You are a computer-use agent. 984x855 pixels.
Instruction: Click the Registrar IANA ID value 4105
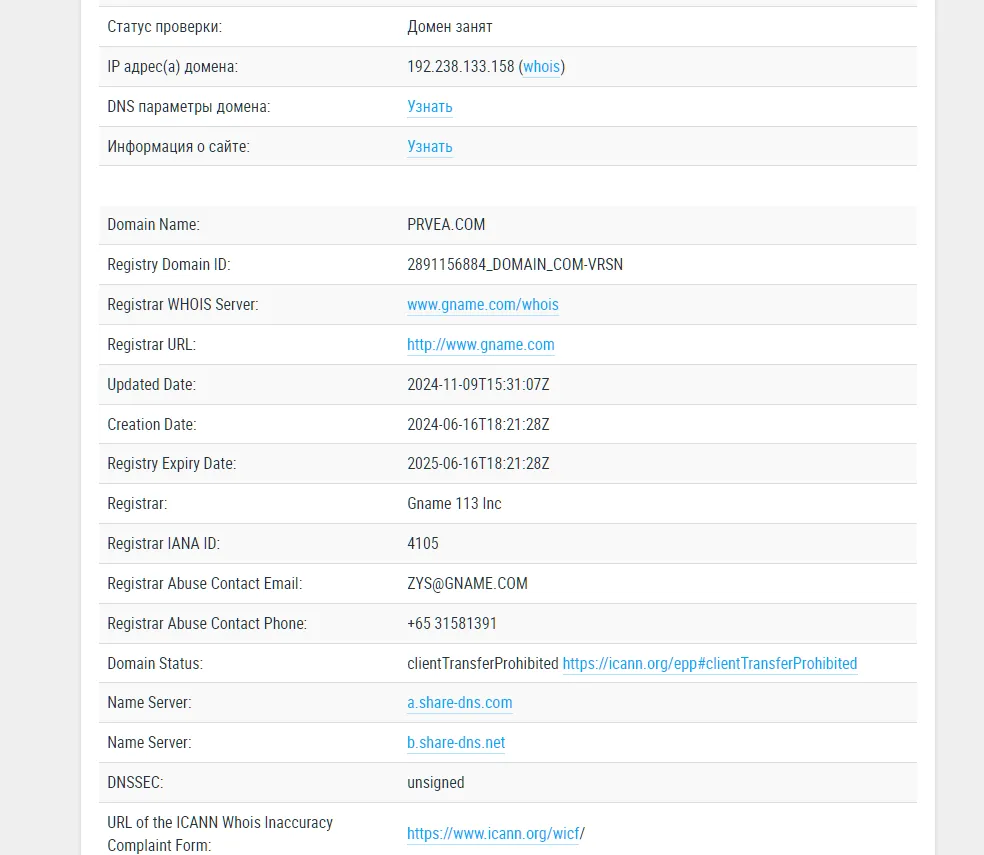click(423, 543)
